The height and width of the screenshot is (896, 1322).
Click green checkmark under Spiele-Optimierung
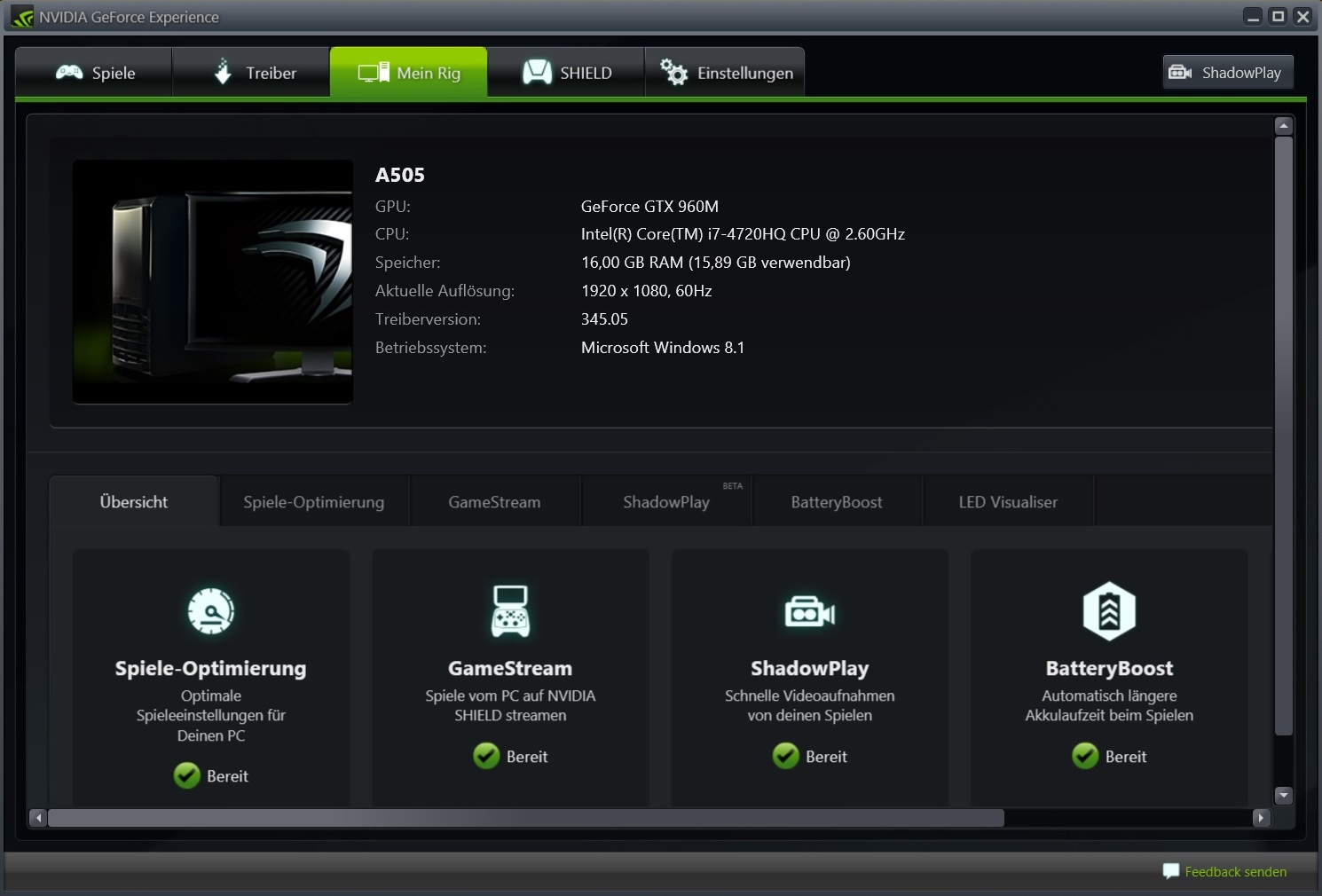click(187, 776)
